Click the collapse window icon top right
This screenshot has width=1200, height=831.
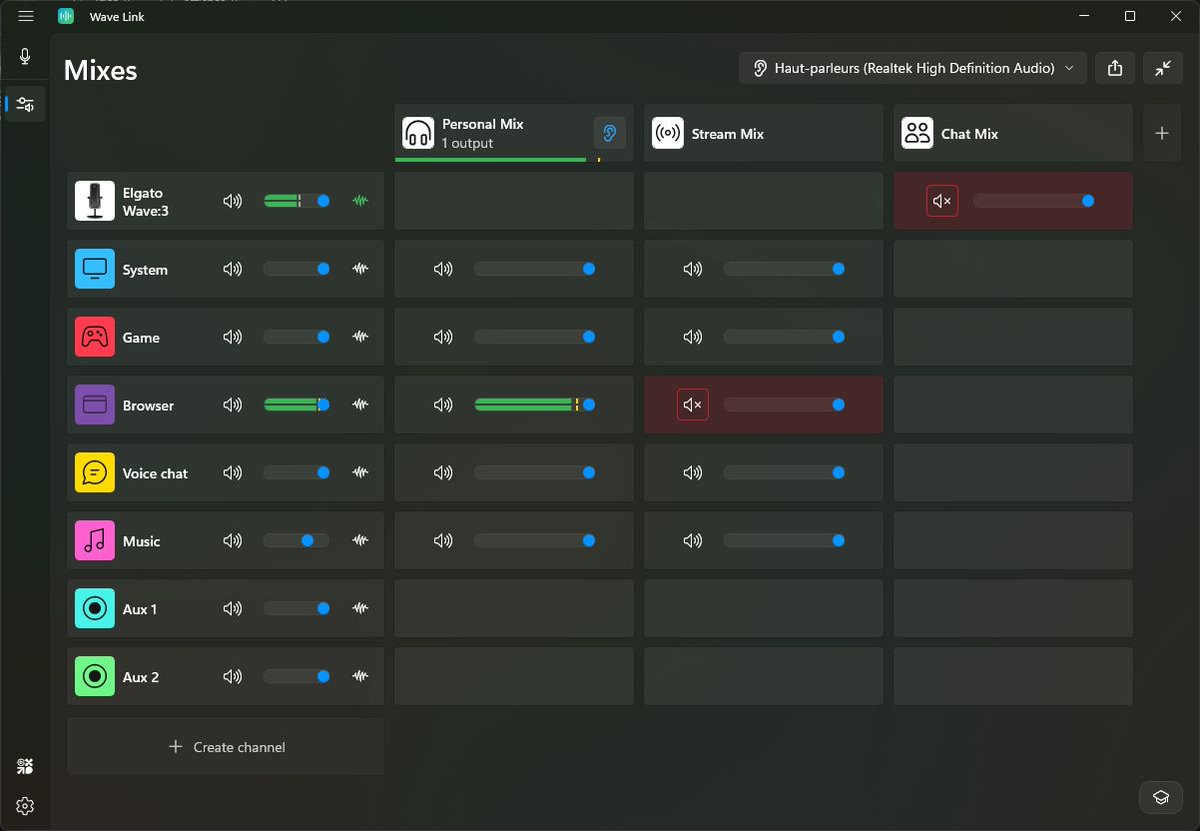(1163, 68)
